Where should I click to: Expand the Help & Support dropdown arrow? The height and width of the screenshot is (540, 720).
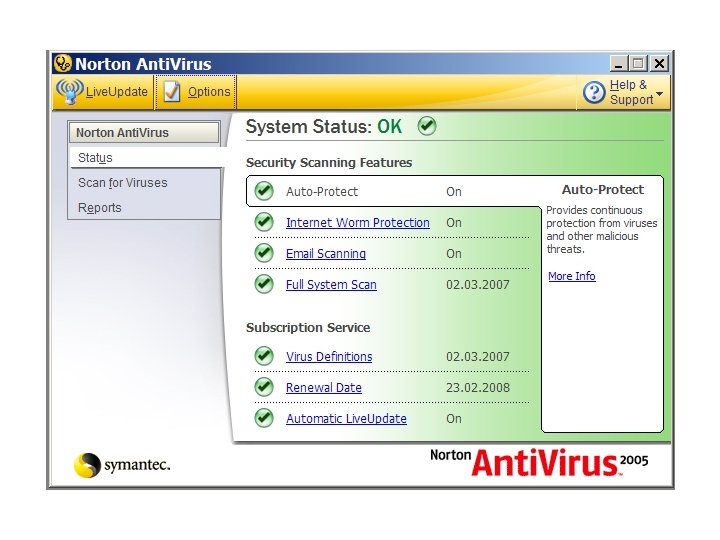click(659, 94)
